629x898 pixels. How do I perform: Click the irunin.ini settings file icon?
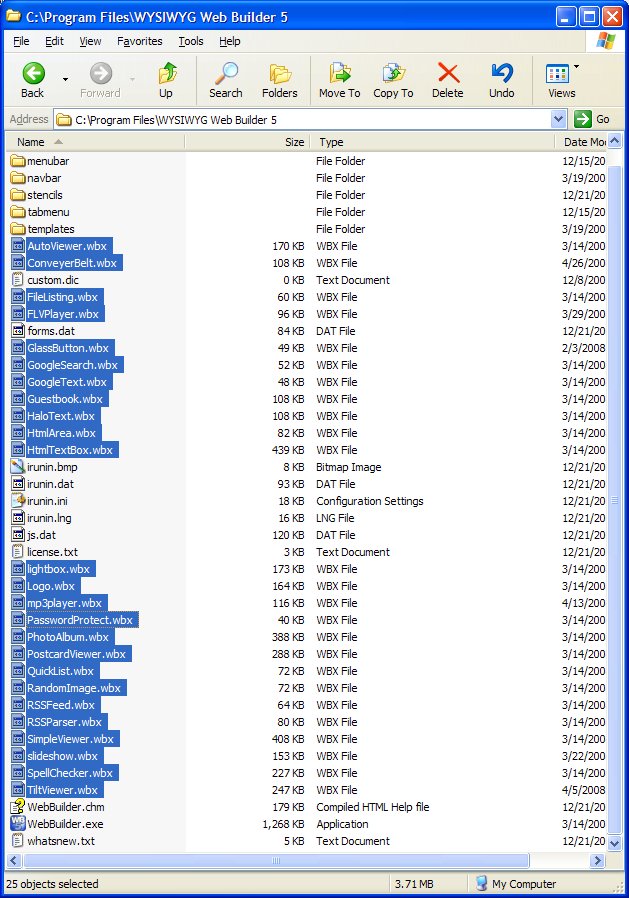(x=18, y=501)
